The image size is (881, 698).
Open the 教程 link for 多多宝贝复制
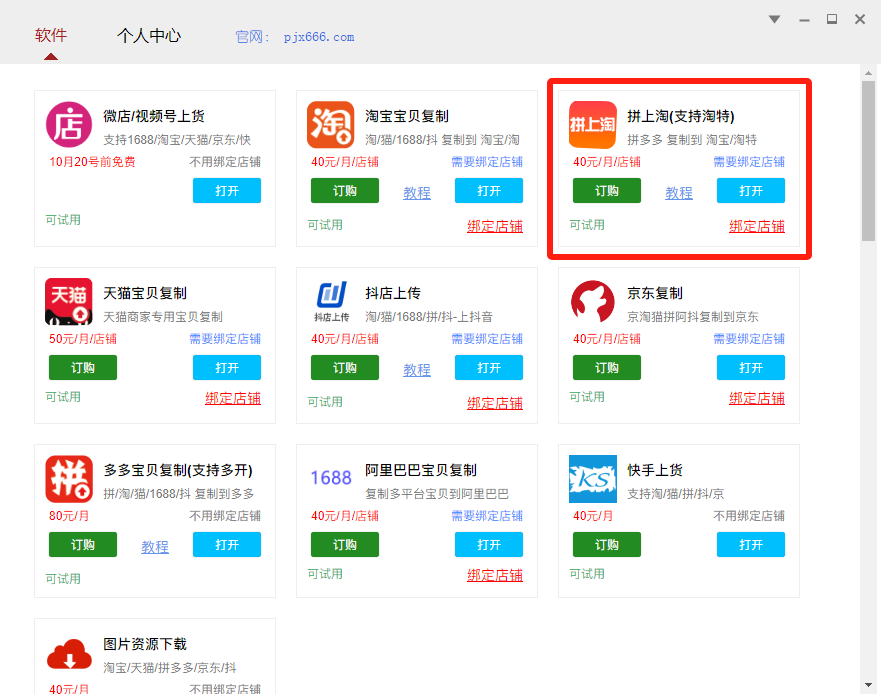(x=155, y=547)
